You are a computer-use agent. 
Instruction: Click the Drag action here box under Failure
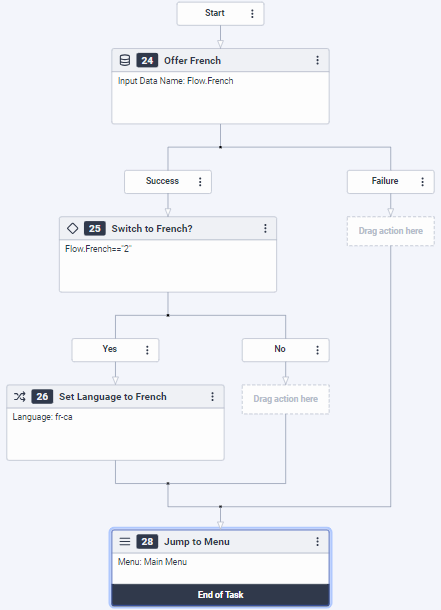point(390,231)
